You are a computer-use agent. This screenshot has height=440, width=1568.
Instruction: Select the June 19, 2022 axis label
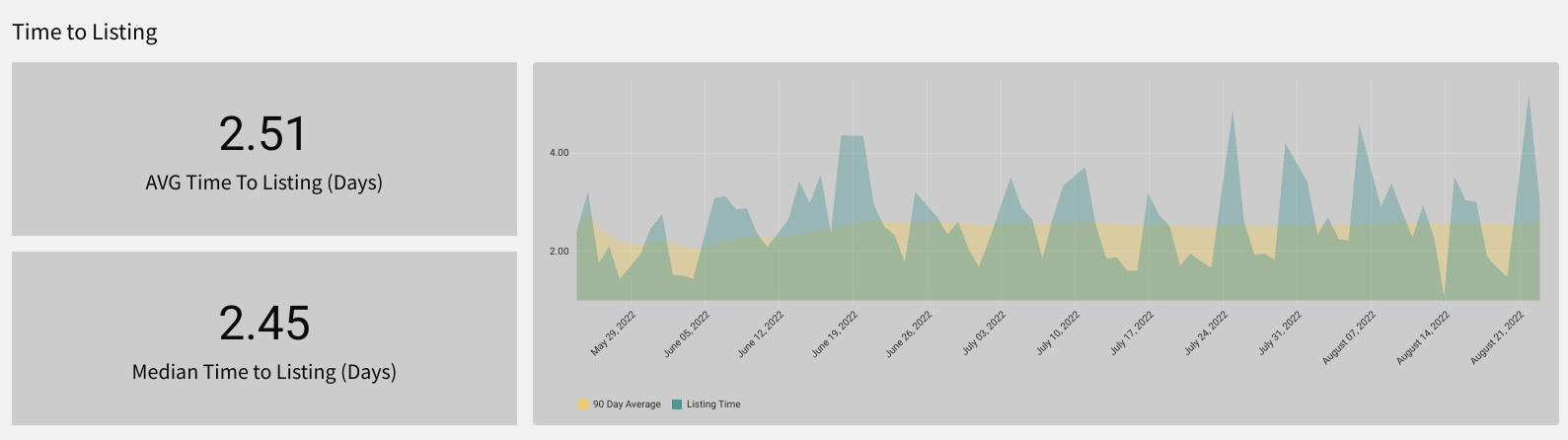click(836, 333)
